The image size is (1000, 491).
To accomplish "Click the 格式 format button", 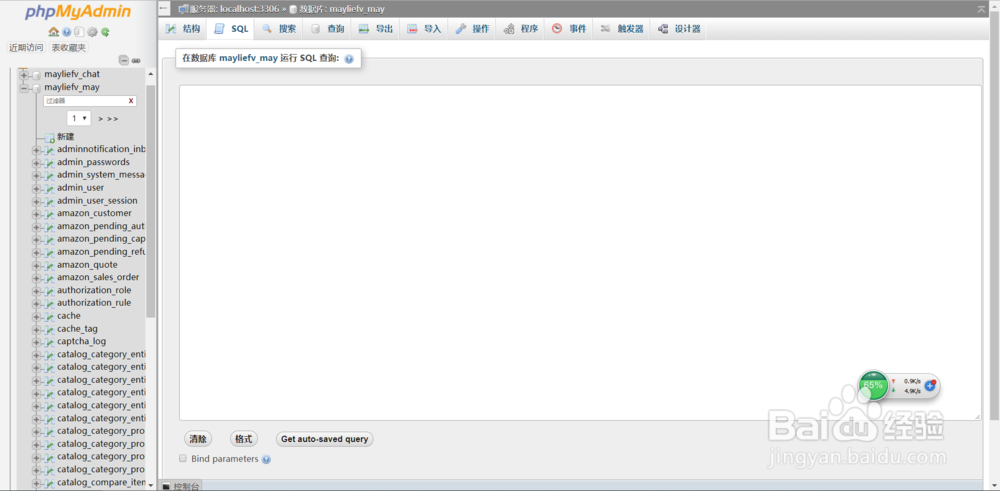I will pyautogui.click(x=244, y=439).
